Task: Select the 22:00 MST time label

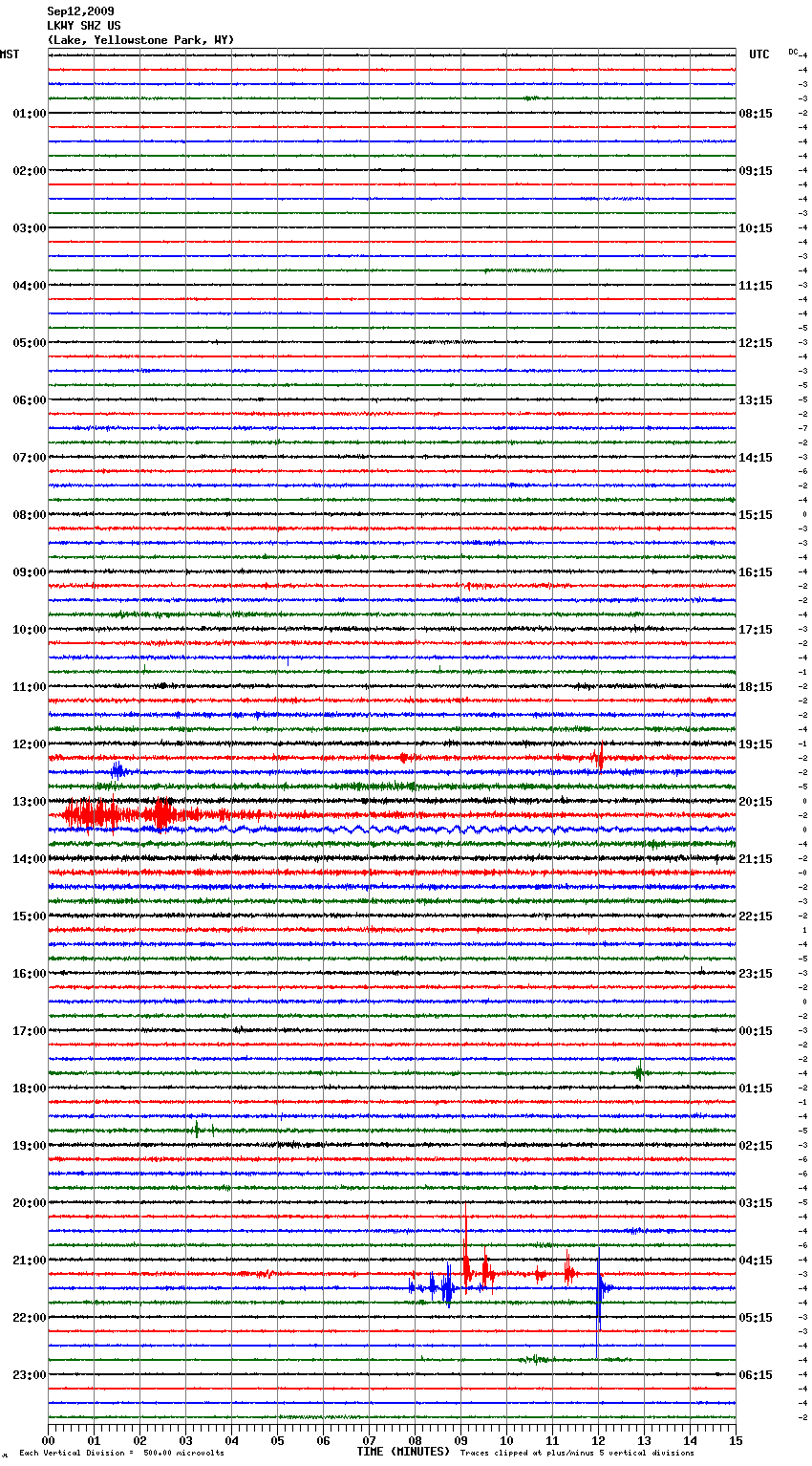Action: coord(29,1318)
